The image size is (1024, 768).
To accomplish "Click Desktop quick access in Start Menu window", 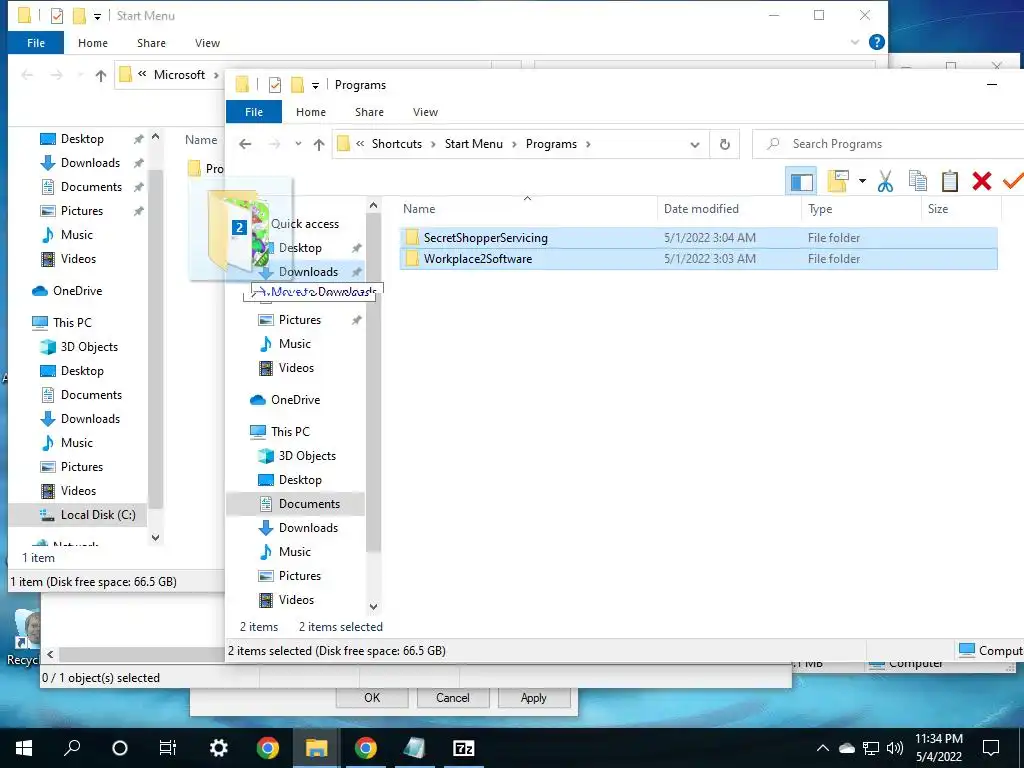I will point(82,139).
